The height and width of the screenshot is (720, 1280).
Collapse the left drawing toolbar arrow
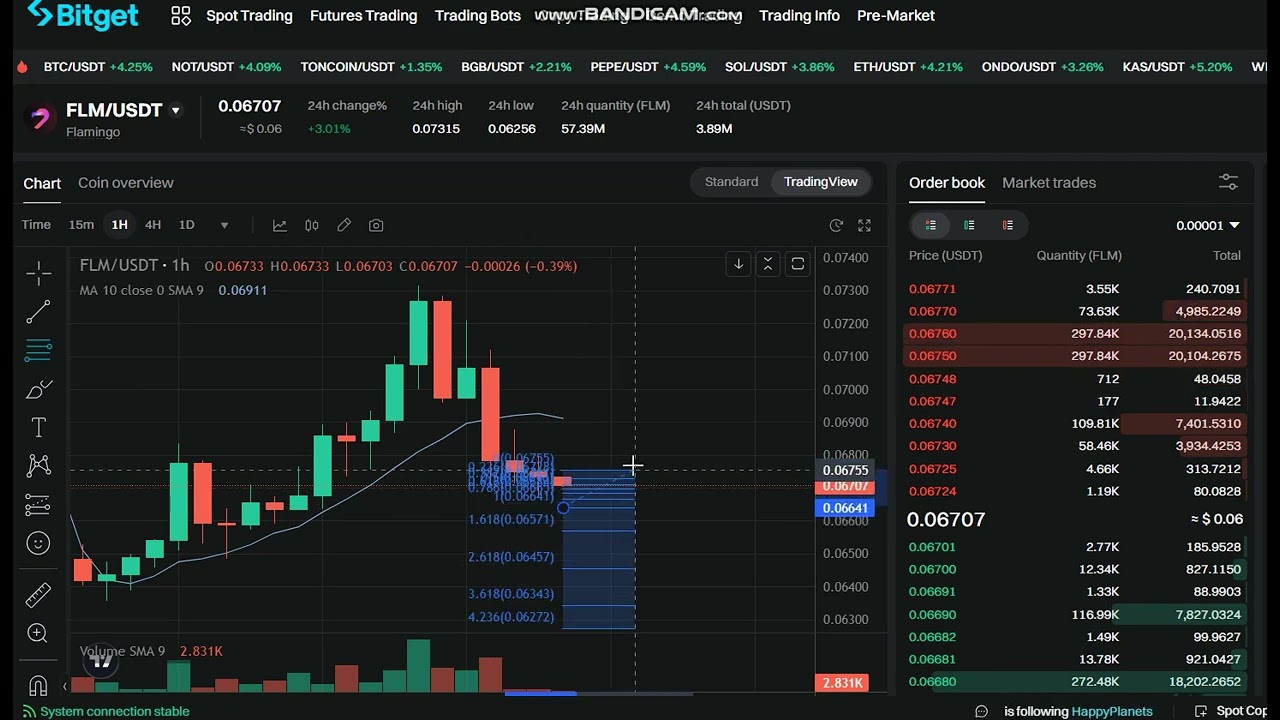coord(64,686)
